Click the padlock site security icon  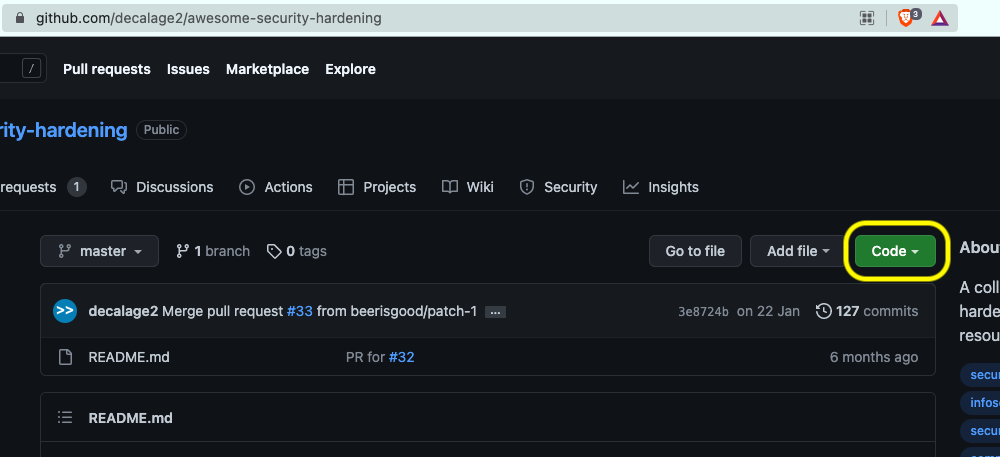(x=20, y=18)
